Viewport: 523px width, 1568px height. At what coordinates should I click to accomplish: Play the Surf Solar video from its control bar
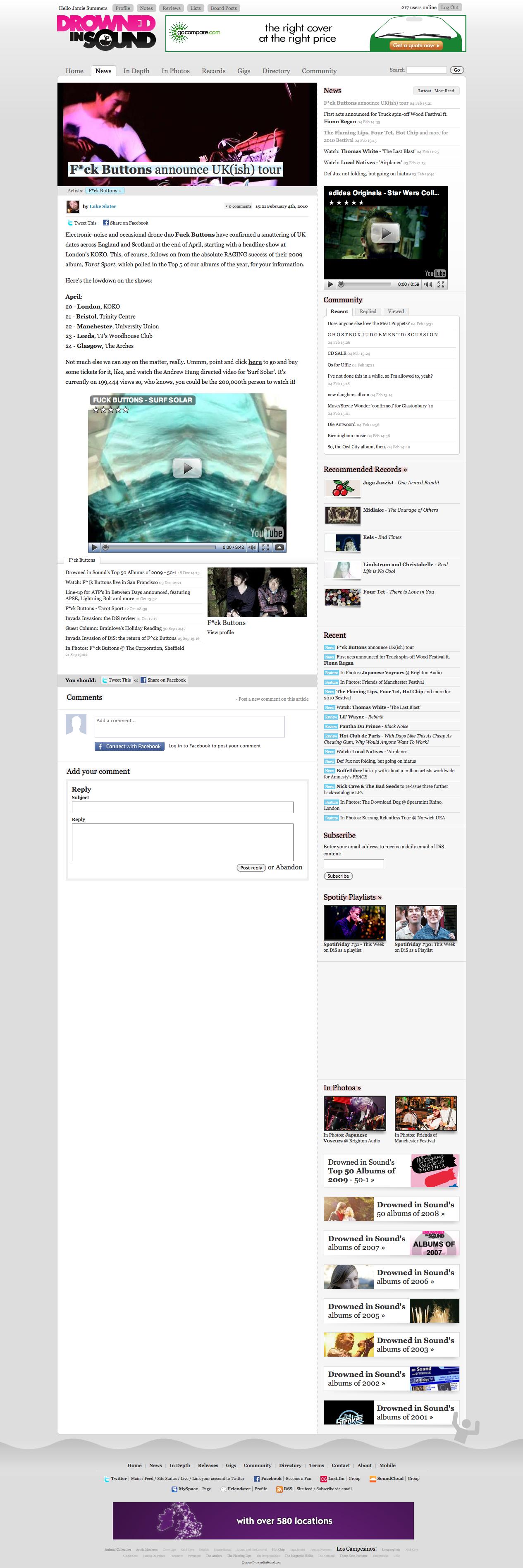click(94, 547)
